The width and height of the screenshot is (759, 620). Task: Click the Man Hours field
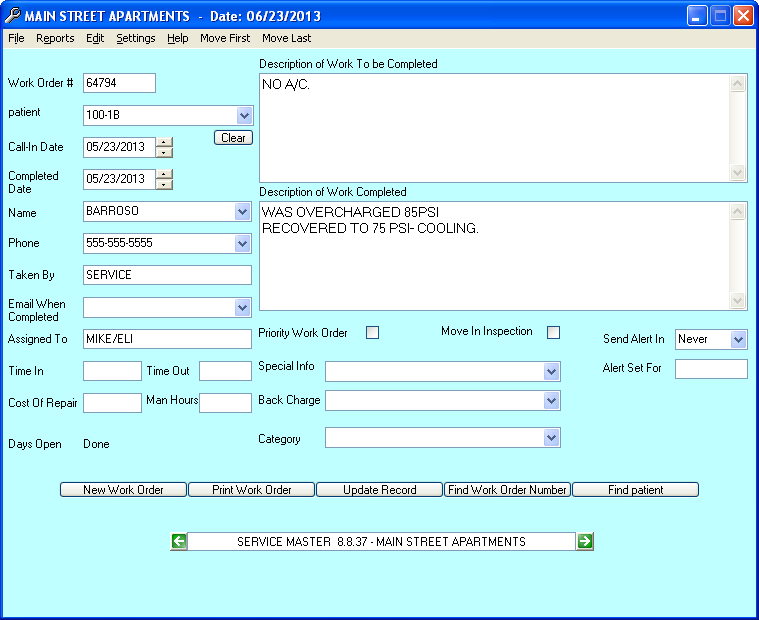click(226, 403)
